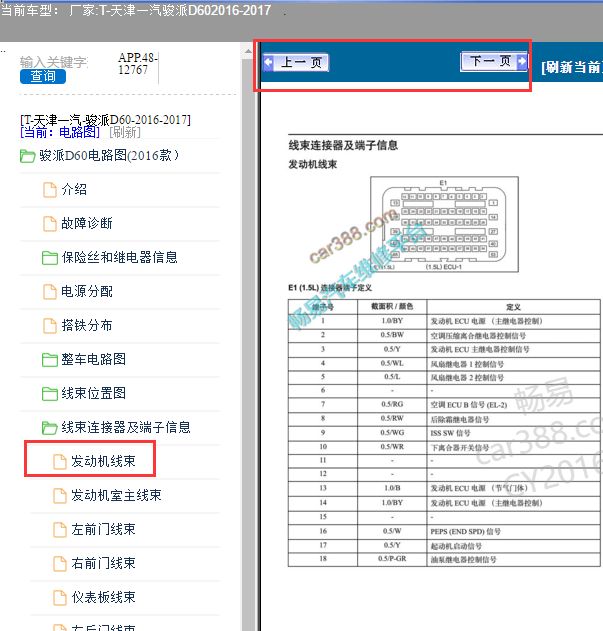
Task: Click the APP.48-12767 code text
Action: pyautogui.click(x=137, y=64)
